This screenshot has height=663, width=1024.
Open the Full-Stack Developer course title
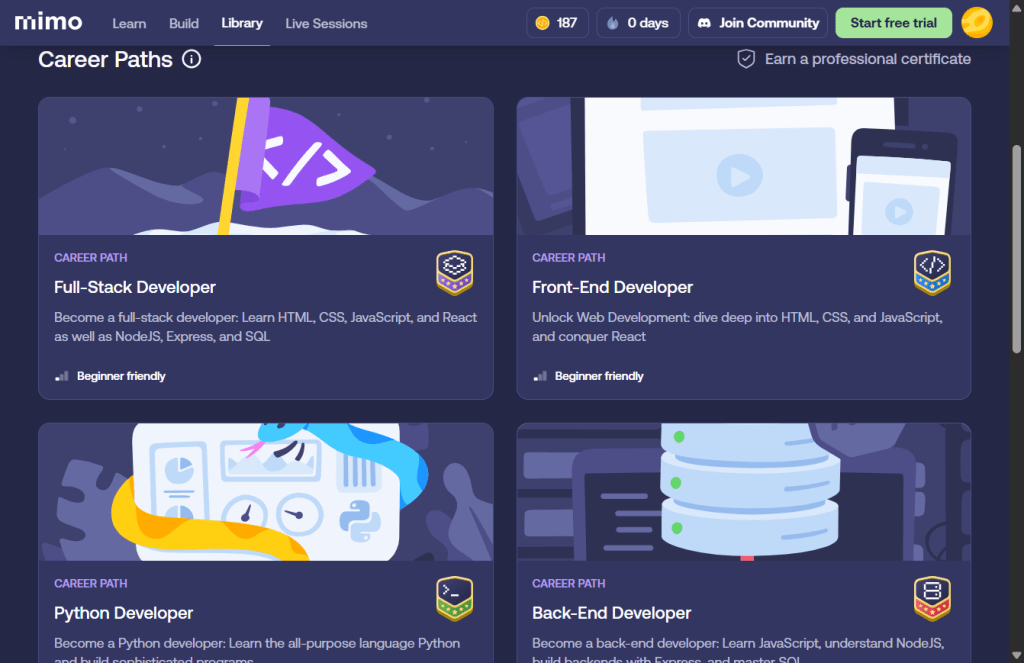(135, 287)
